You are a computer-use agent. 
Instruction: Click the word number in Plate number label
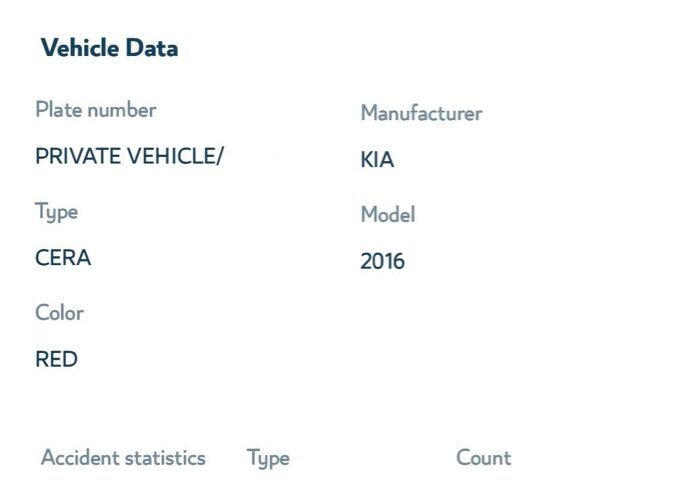(x=120, y=110)
